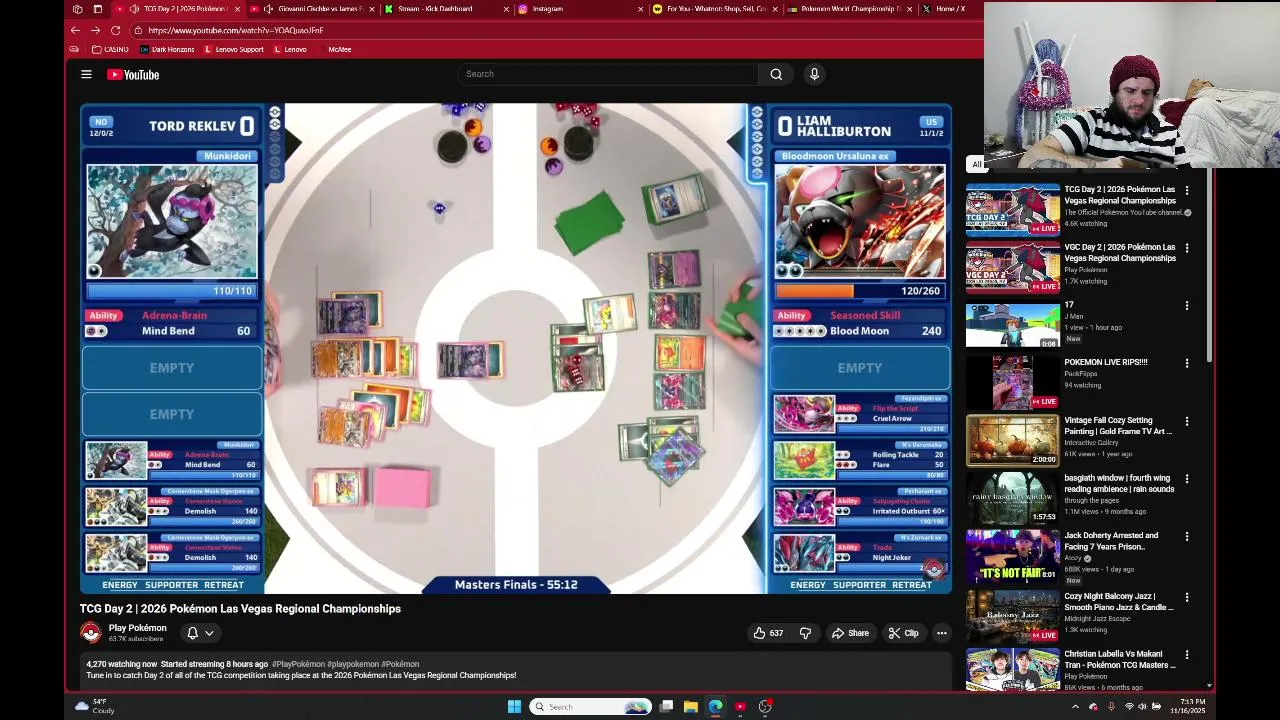Open the YouTube guide hamburger menu
1280x720 pixels.
click(x=86, y=74)
